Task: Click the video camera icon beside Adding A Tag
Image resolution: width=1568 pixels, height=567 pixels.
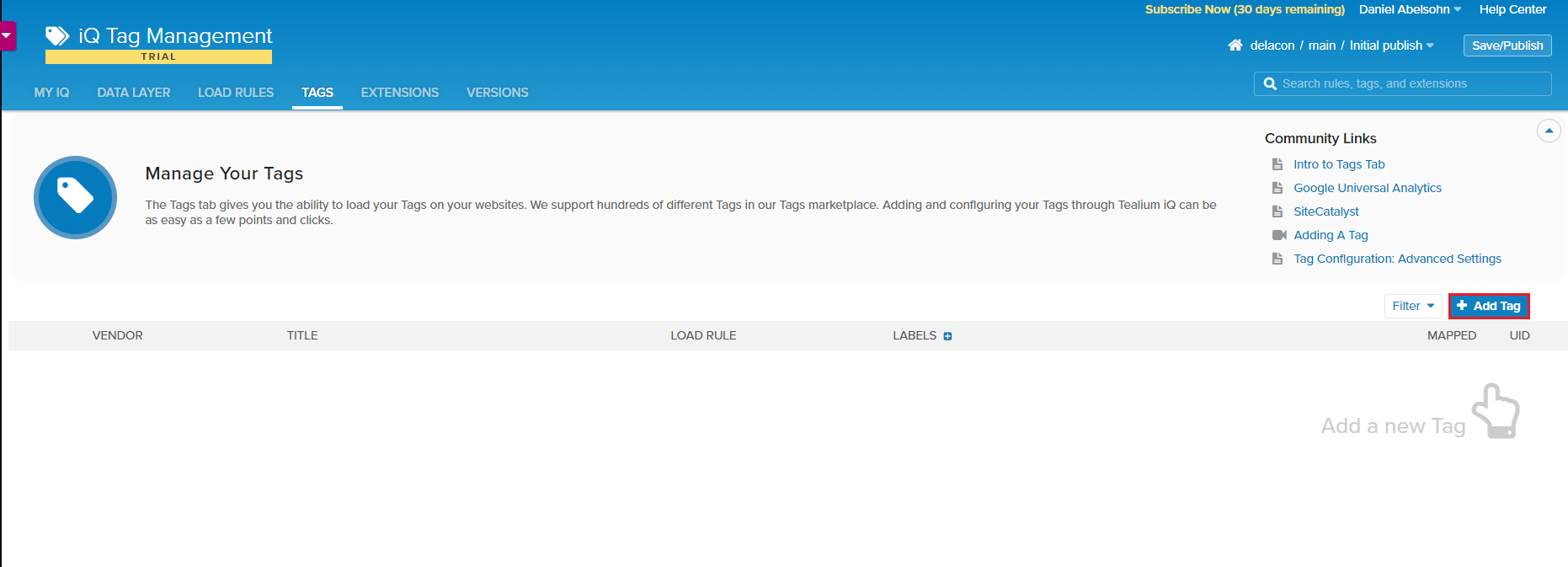Action: point(1279,235)
